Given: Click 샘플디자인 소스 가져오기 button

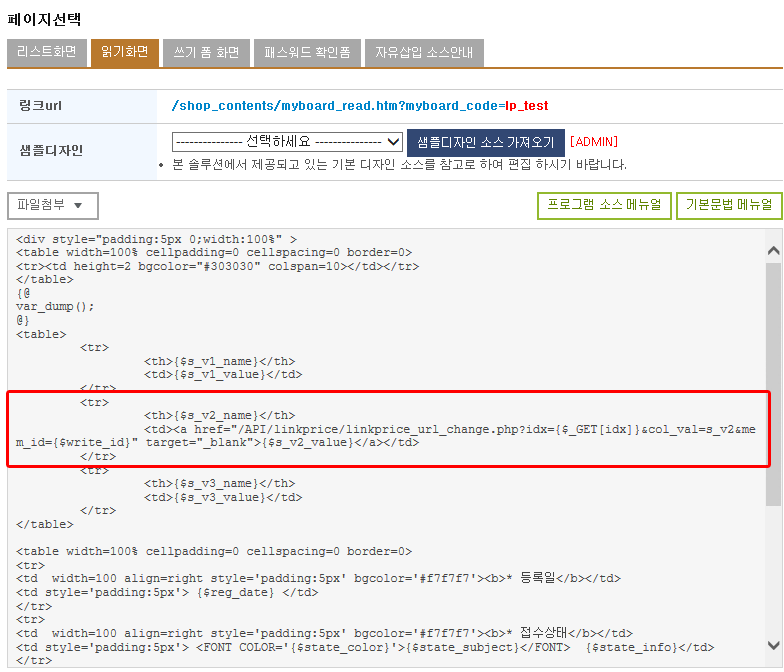Looking at the screenshot, I should [486, 142].
